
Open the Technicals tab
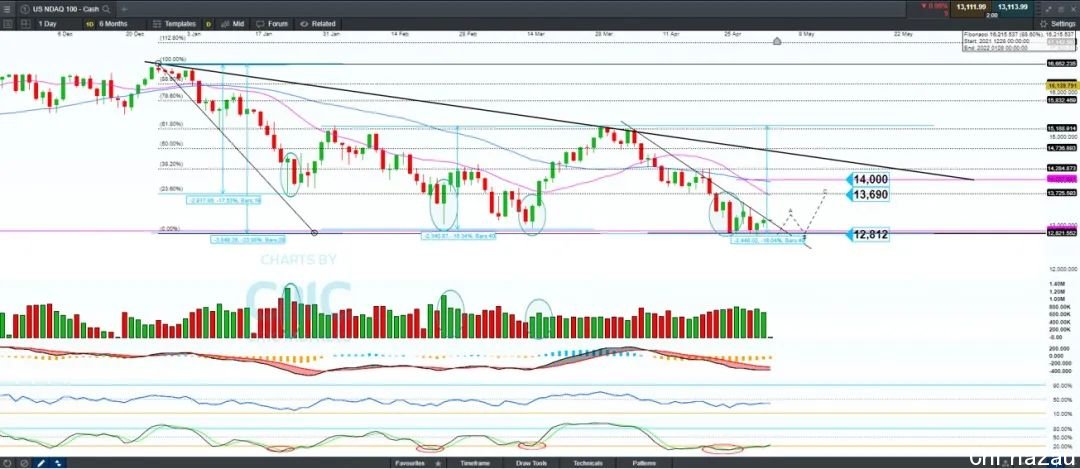coord(588,463)
